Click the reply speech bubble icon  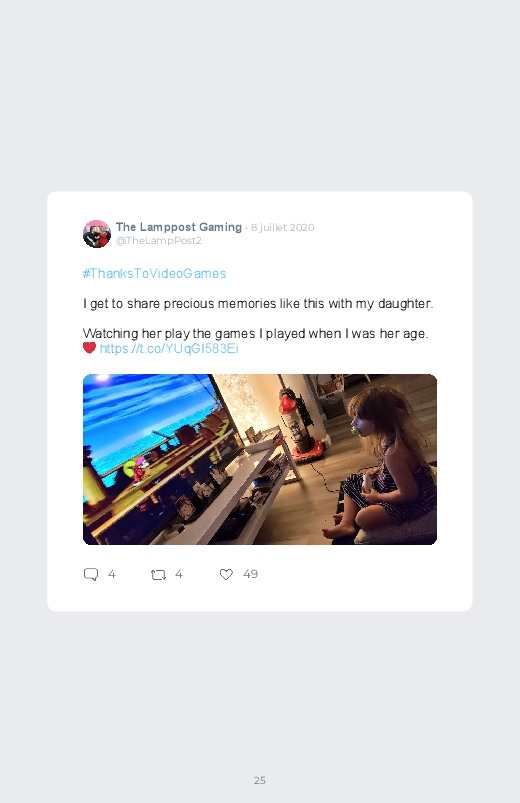(x=91, y=574)
